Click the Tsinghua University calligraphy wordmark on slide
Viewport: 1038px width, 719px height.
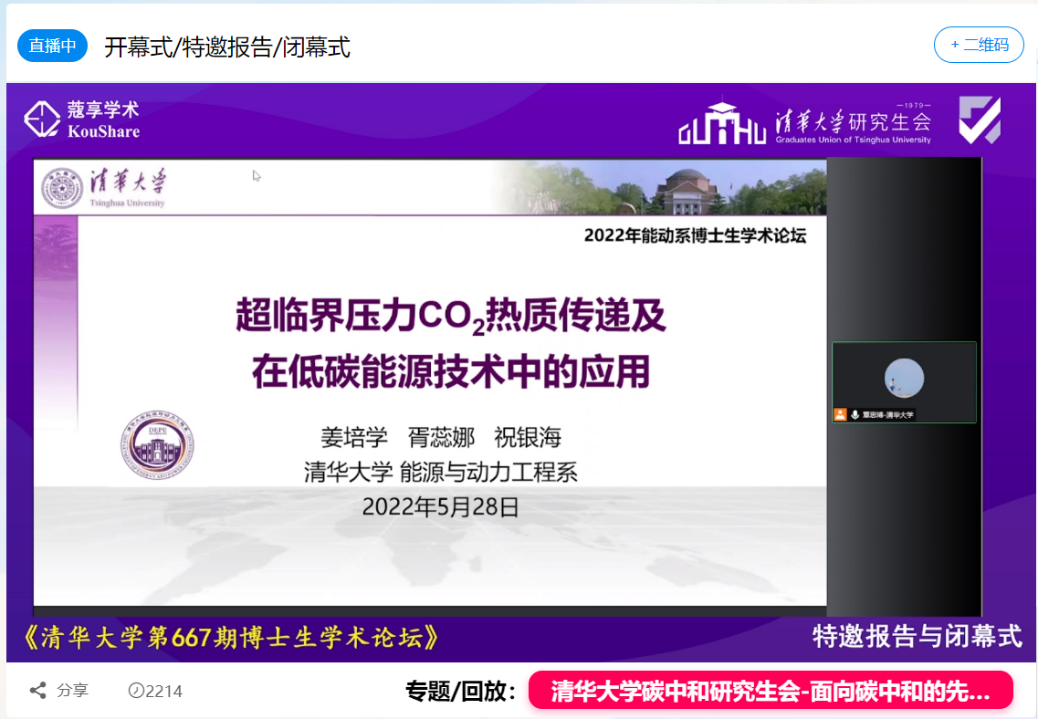pyautogui.click(x=128, y=187)
